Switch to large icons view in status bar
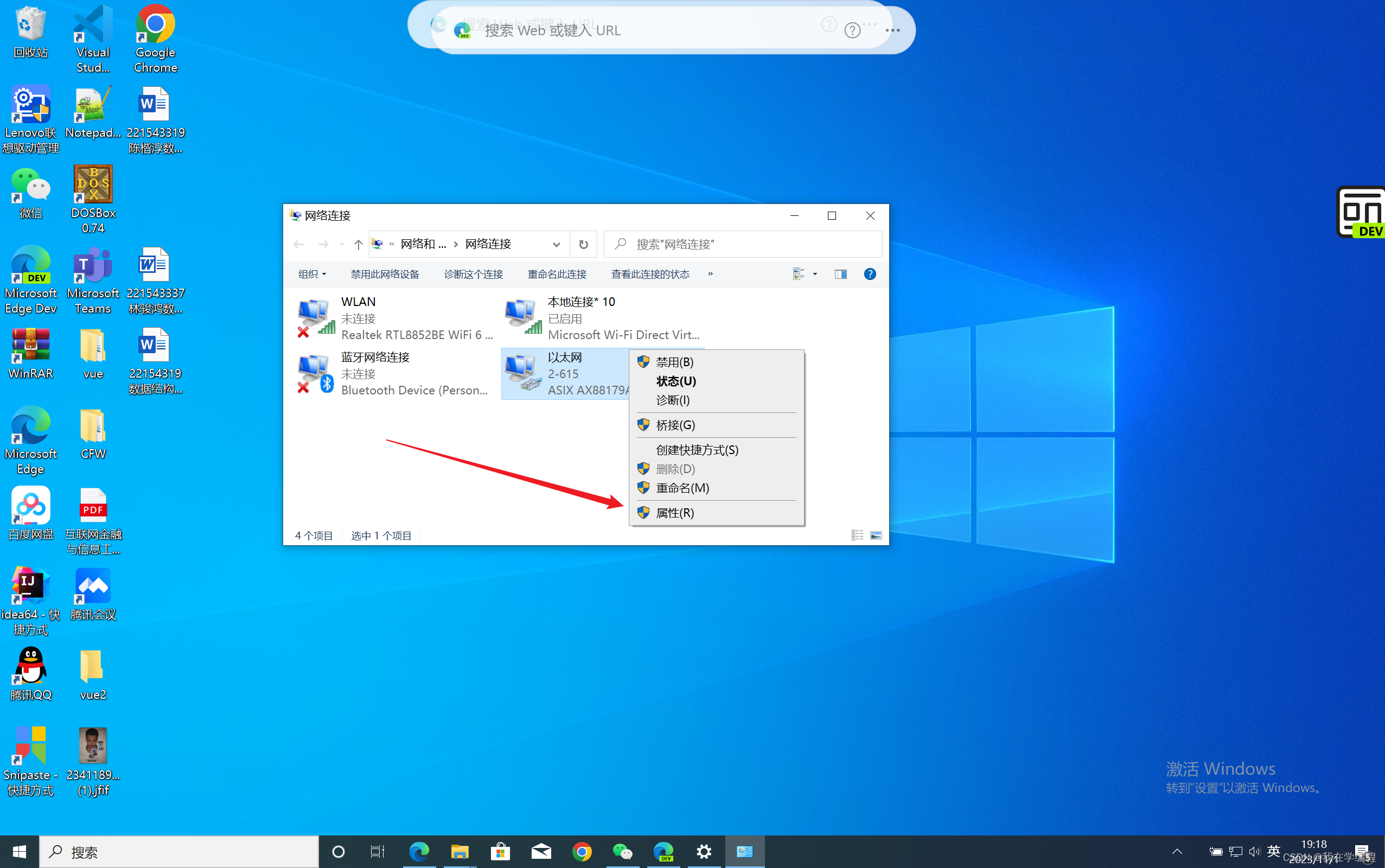Viewport: 1385px width, 868px height. point(876,535)
